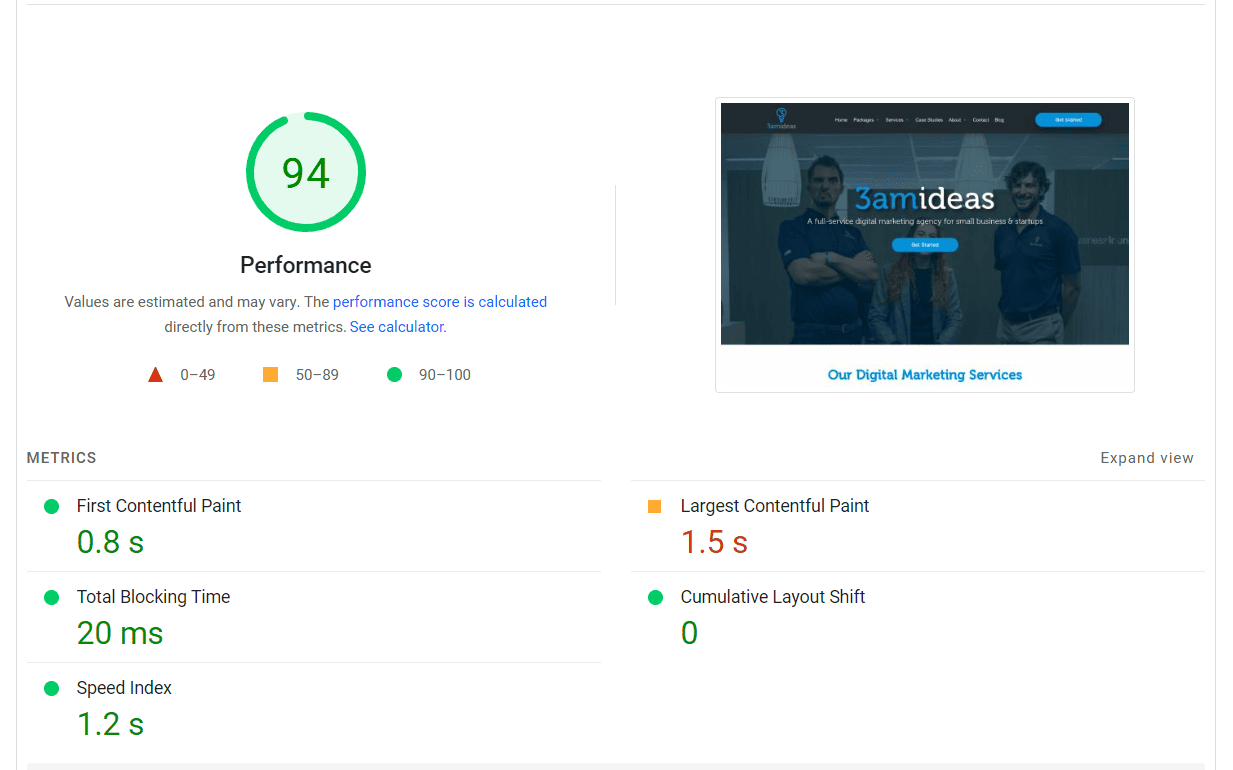The width and height of the screenshot is (1233, 770).
Task: Click the 50–89 score range label
Action: point(317,375)
